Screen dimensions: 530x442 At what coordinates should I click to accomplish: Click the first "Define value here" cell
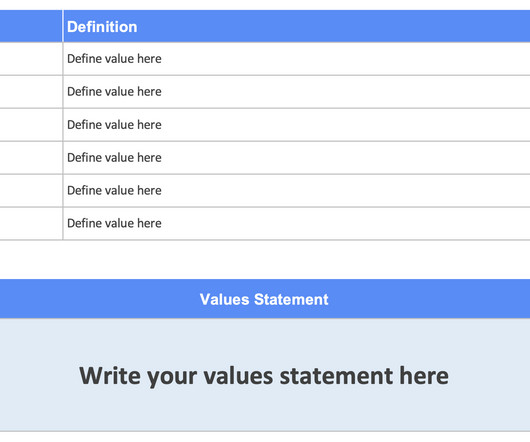(x=296, y=59)
